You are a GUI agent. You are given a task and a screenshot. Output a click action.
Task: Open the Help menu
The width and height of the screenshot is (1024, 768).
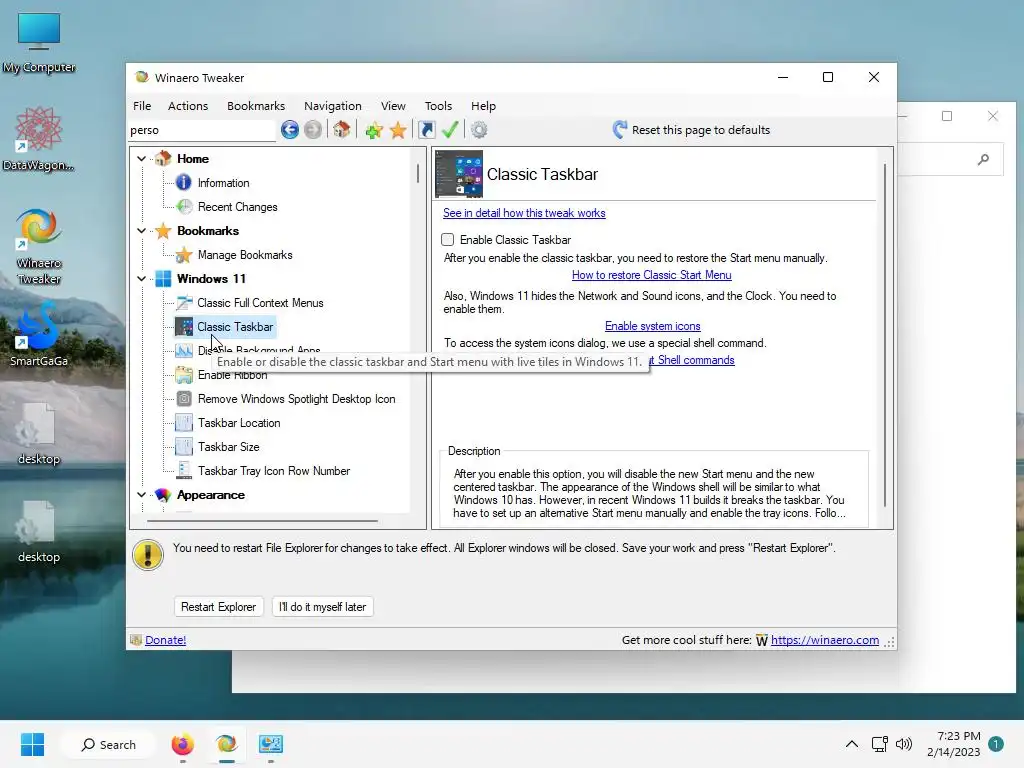483,106
